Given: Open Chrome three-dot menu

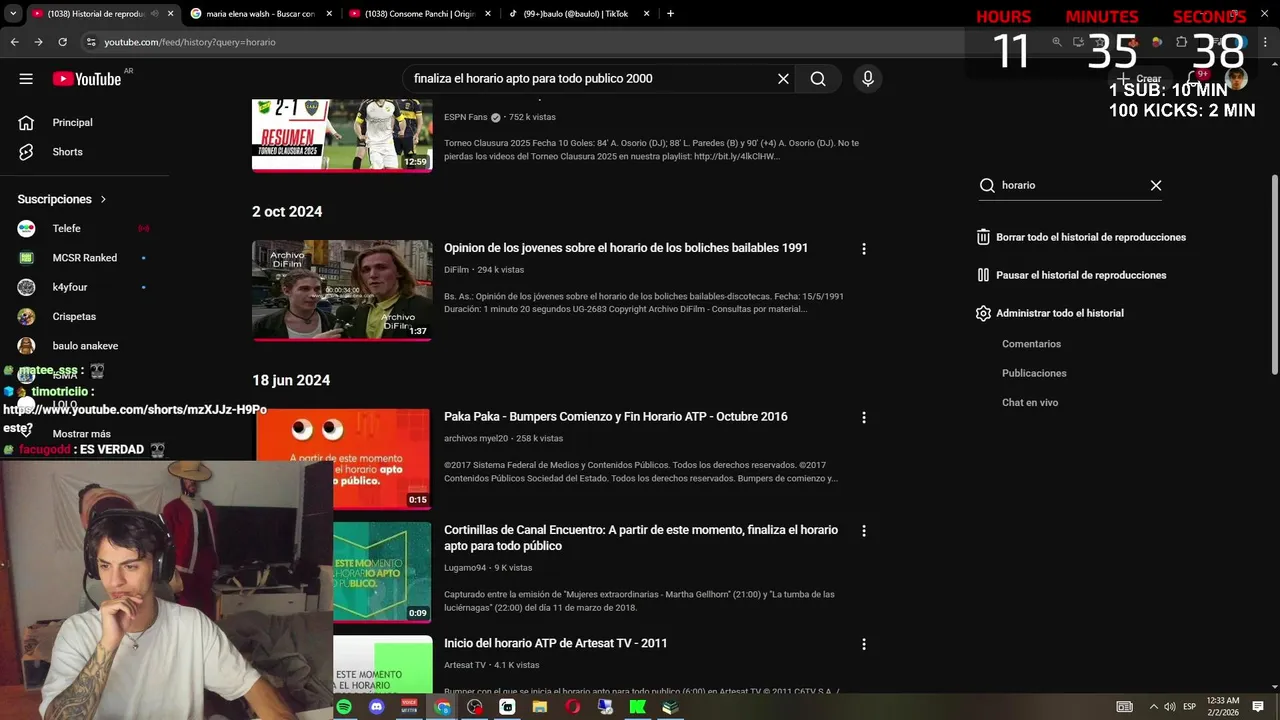Looking at the screenshot, I should [1264, 42].
